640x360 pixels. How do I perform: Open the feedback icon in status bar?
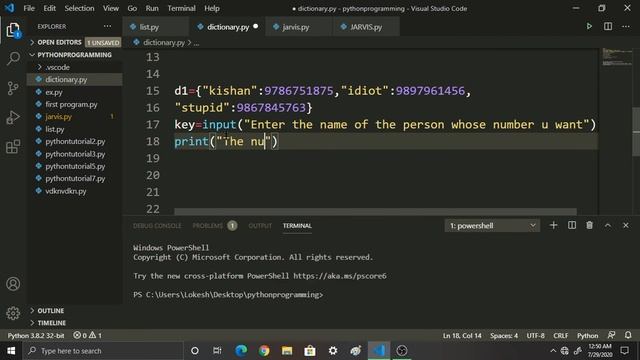(611, 335)
